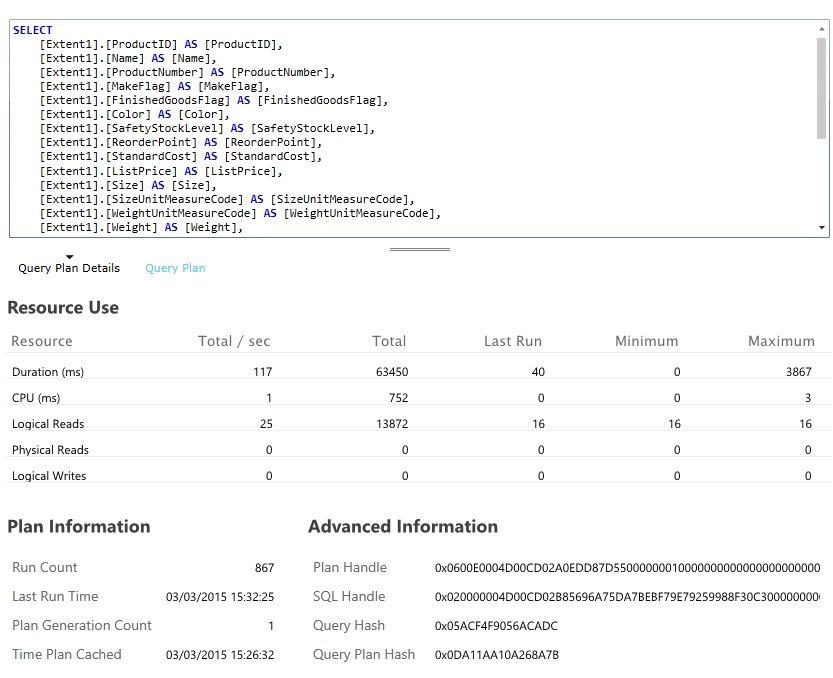Viewport: 833px width, 678px height.
Task: Switch to the Query Plan tab
Action: (175, 268)
